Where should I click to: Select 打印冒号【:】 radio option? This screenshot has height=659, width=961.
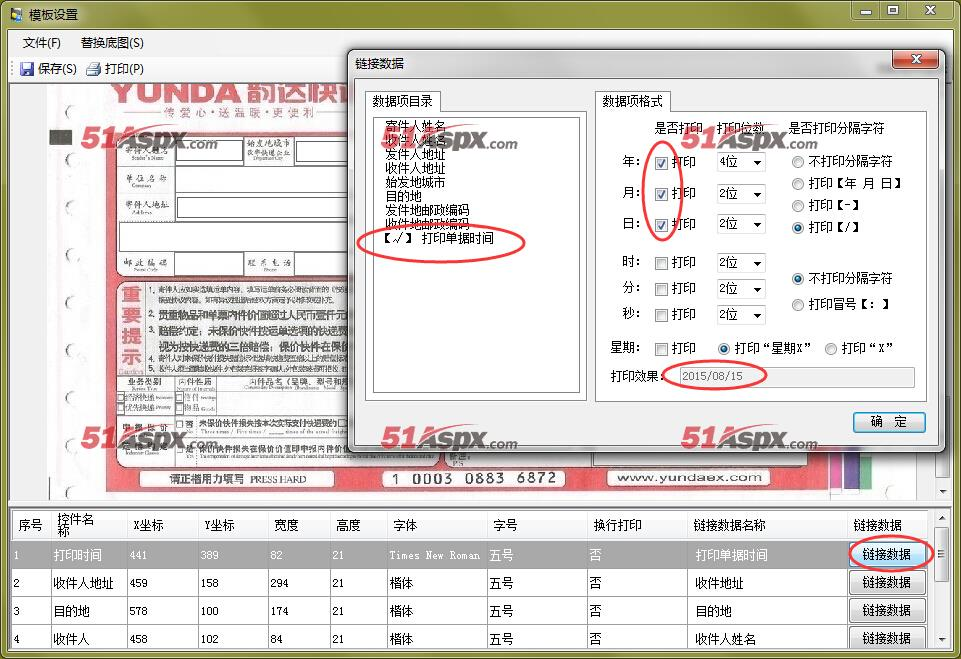click(797, 305)
